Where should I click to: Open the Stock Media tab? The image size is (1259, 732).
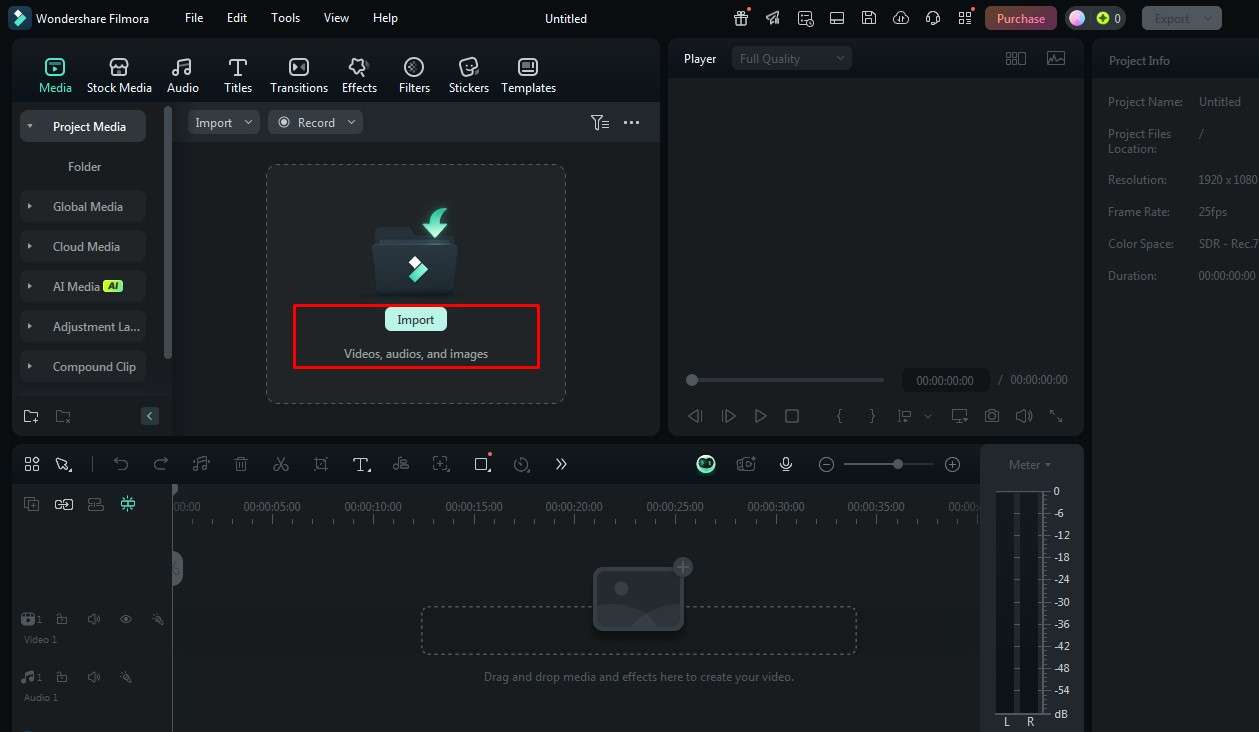[x=119, y=76]
